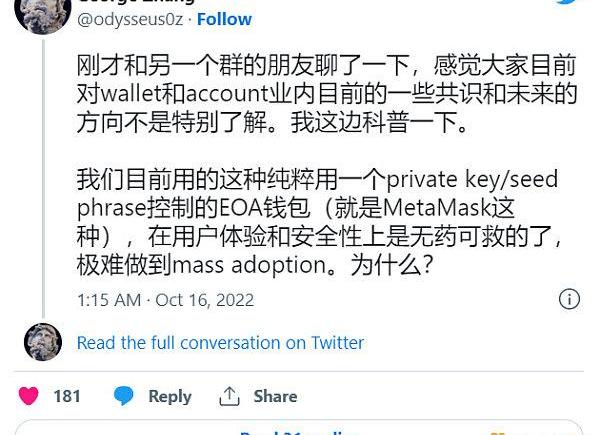Open the @odysseus0z handle profile
The image size is (600, 435).
tap(130, 20)
